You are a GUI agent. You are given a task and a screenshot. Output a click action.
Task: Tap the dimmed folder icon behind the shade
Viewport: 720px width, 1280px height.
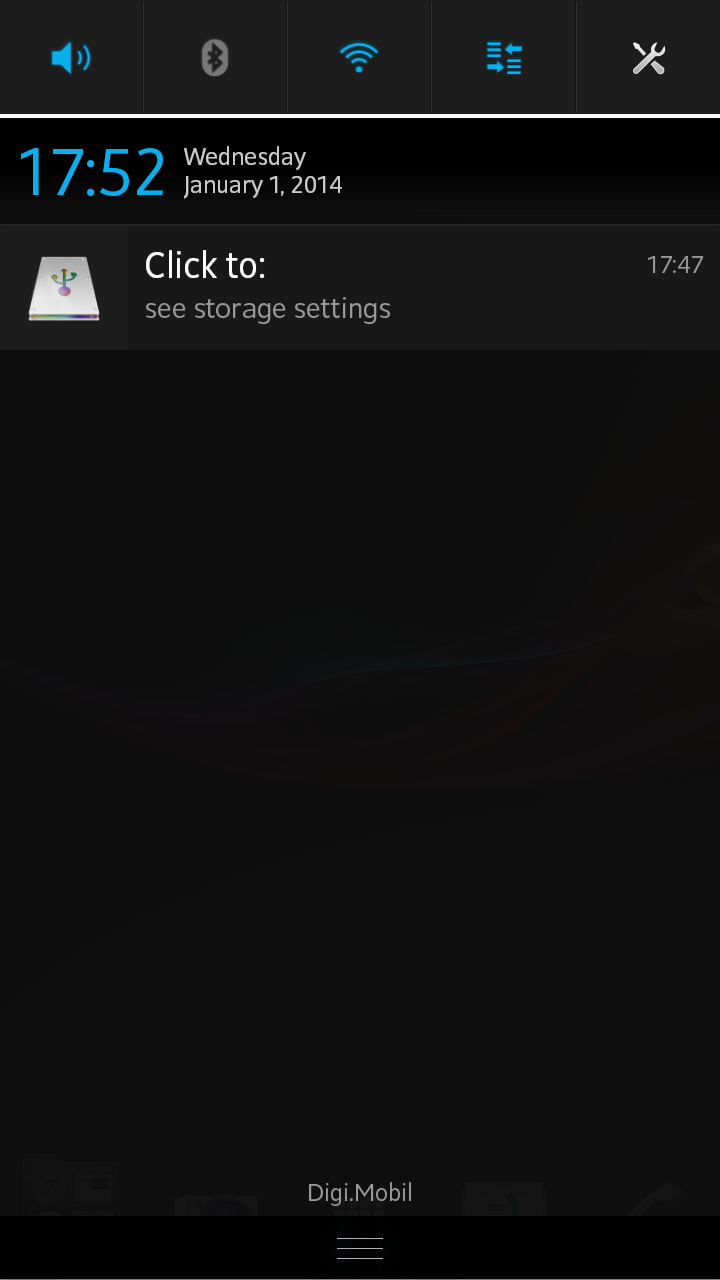point(70,1187)
